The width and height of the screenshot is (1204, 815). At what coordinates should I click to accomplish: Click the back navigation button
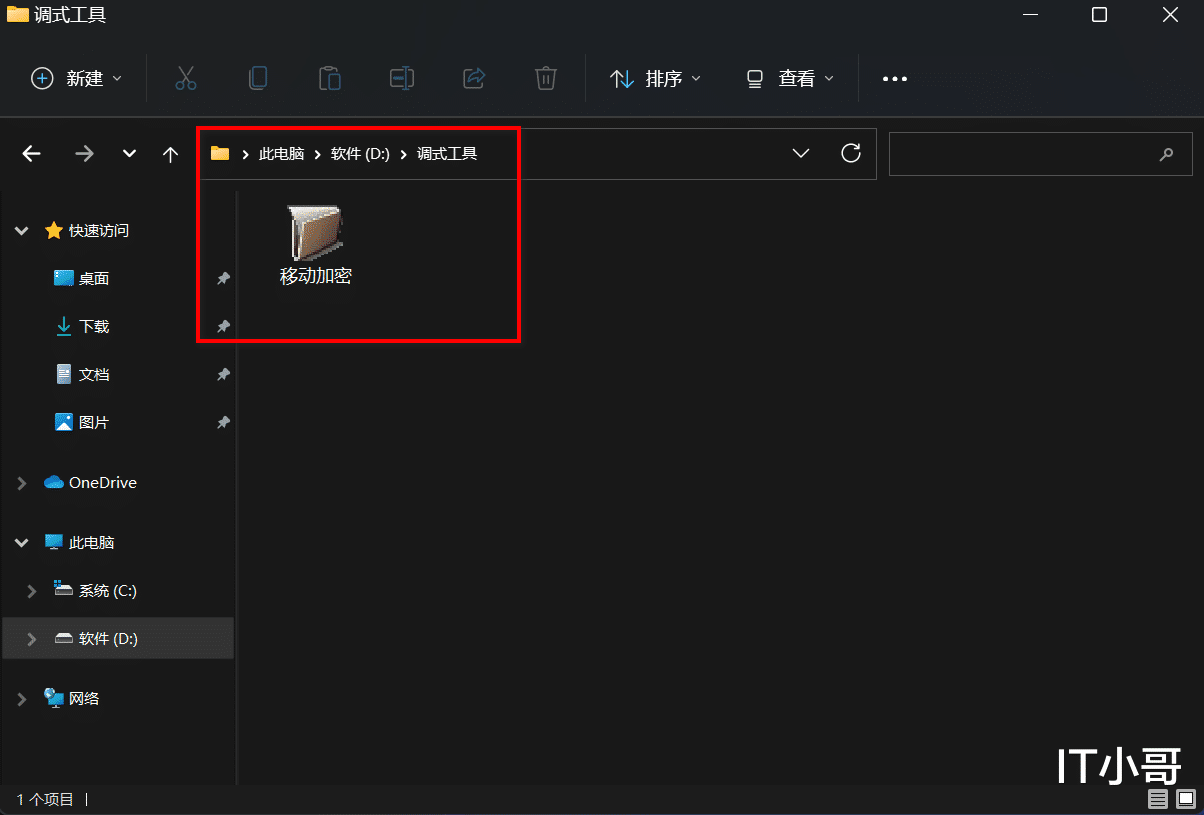[x=31, y=153]
